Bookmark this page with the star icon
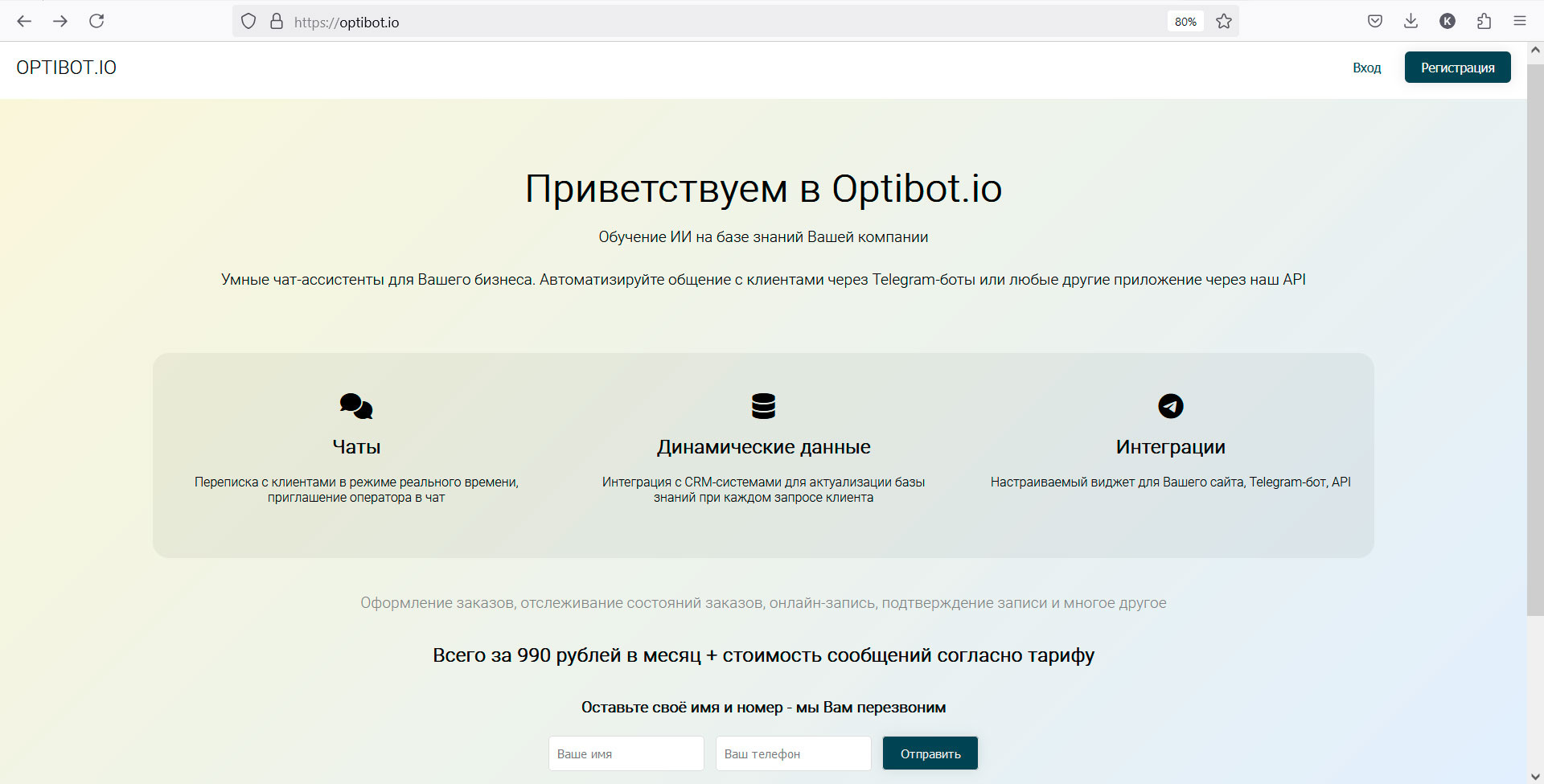 1224,22
